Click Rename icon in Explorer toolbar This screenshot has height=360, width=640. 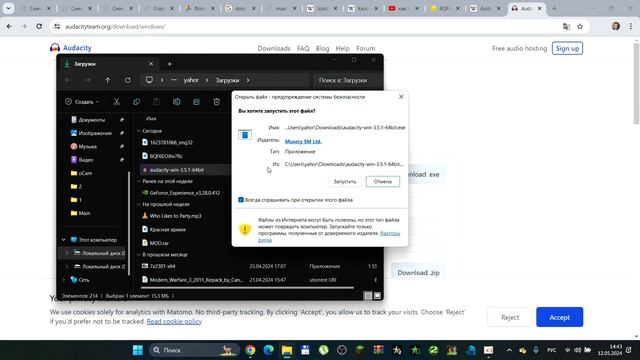click(x=176, y=102)
